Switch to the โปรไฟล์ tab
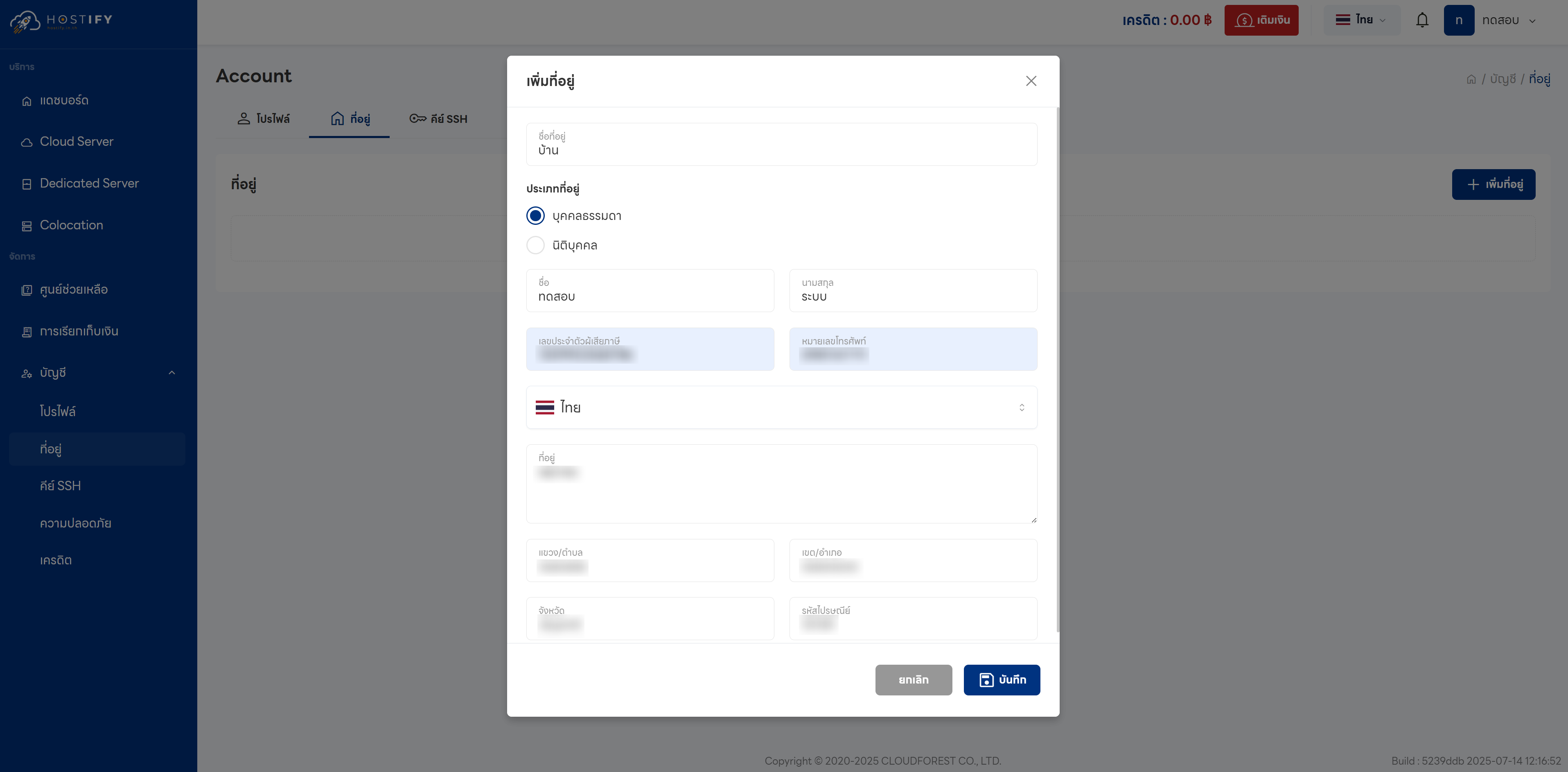 (264, 119)
